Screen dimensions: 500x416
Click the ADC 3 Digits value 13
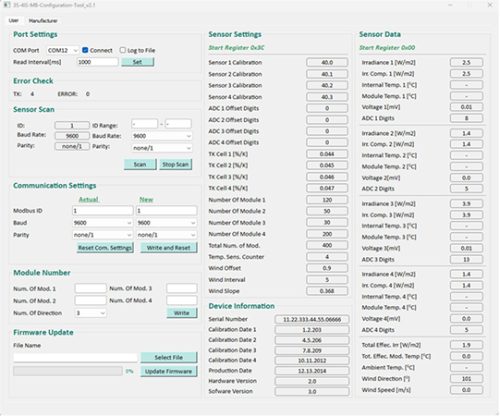point(466,259)
